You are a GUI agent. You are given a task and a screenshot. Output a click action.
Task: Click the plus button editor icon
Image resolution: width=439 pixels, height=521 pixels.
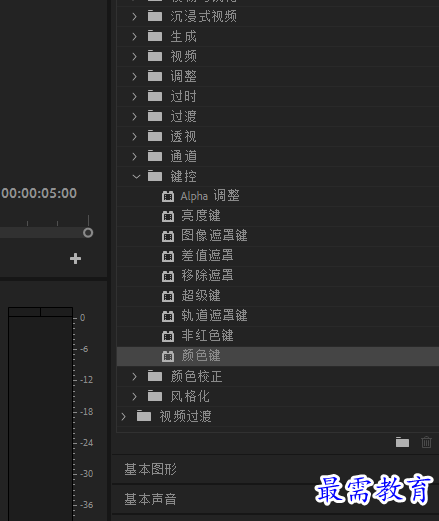tap(76, 258)
